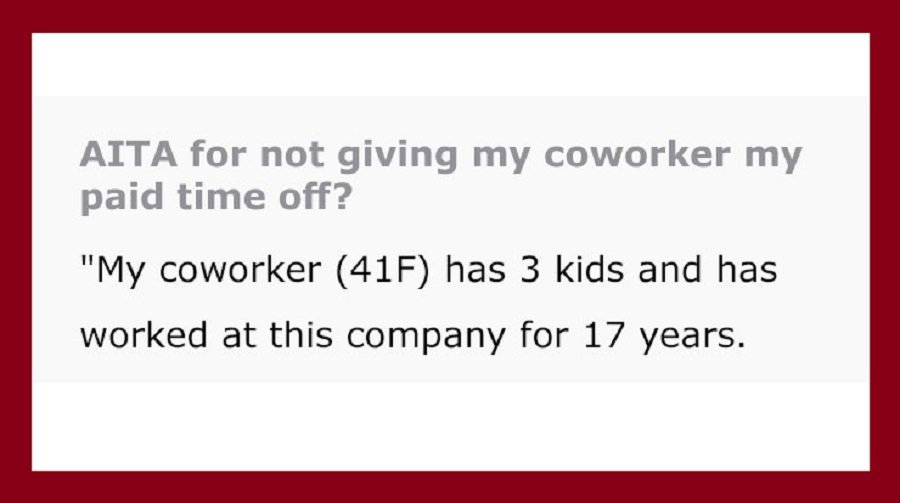This screenshot has width=900, height=503.
Task: Click the dark red border at the top
Action: [x=450, y=16]
